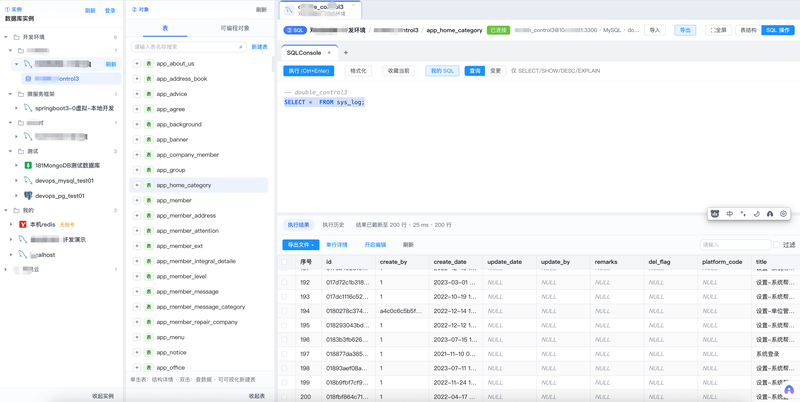Expand the springboot3-0虚拟-本地开发 node arrow
The image size is (800, 402).
coord(16,108)
